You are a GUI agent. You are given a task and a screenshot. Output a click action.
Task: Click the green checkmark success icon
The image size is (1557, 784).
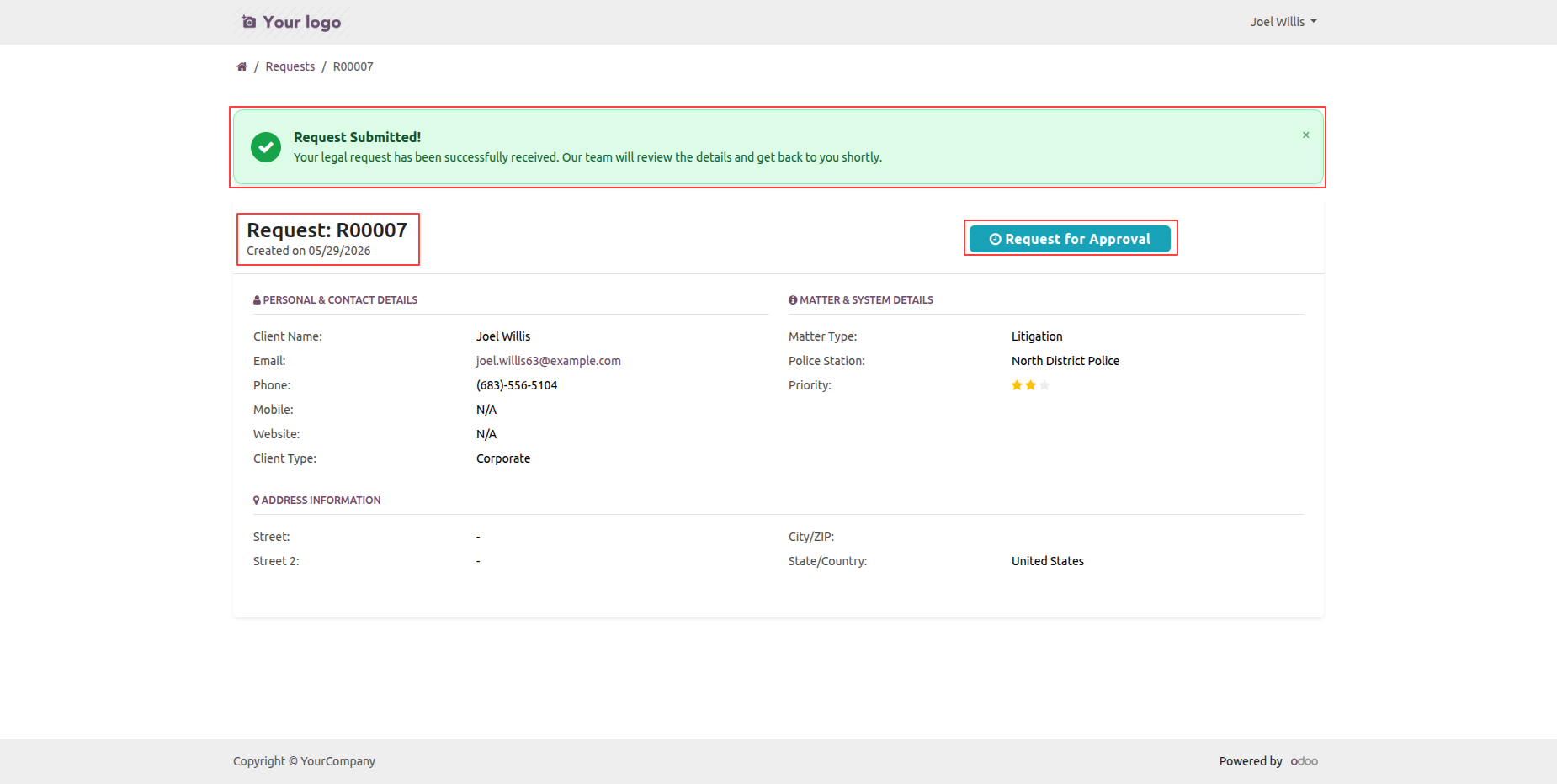[266, 147]
